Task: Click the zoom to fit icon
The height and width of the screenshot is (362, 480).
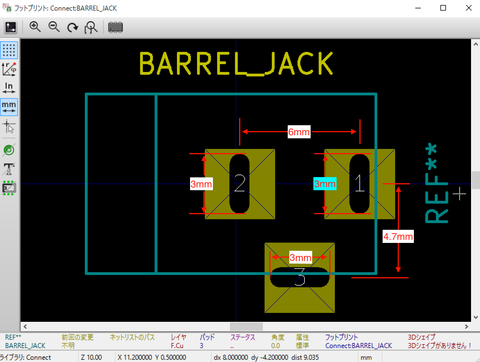Action: coord(91,27)
